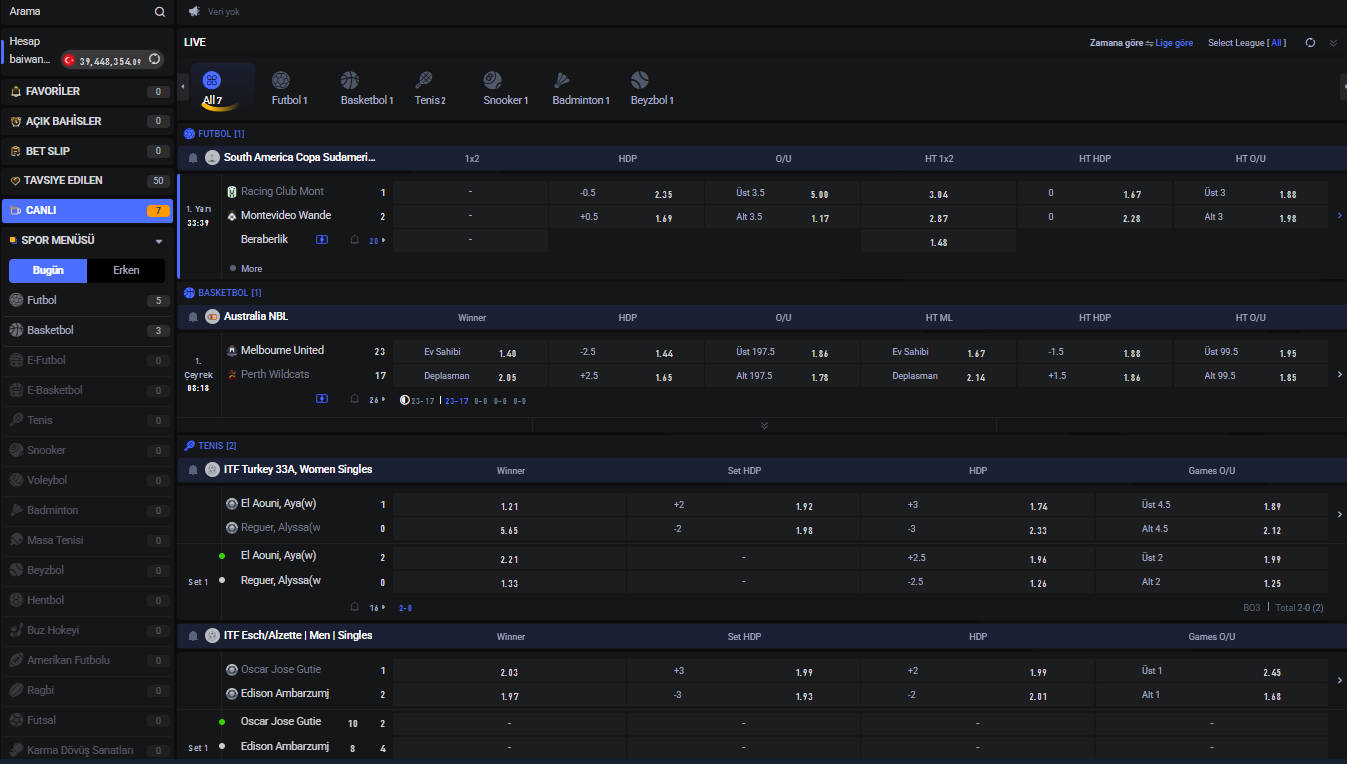Open Futbol in the sport menu

[x=87, y=300]
